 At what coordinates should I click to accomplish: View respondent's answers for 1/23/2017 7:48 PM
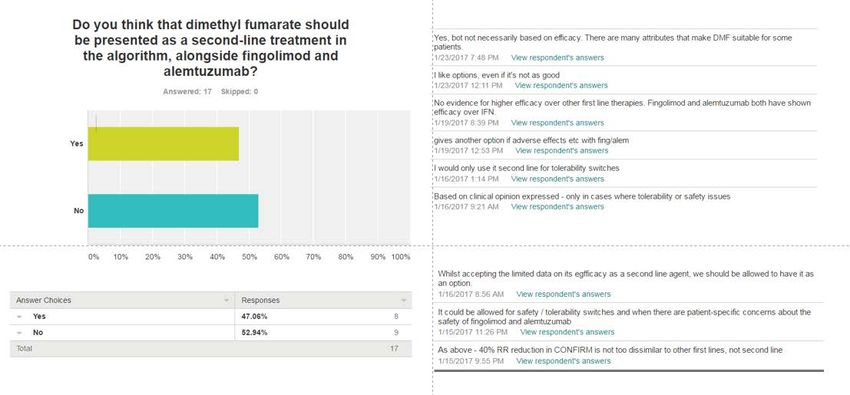(x=557, y=57)
